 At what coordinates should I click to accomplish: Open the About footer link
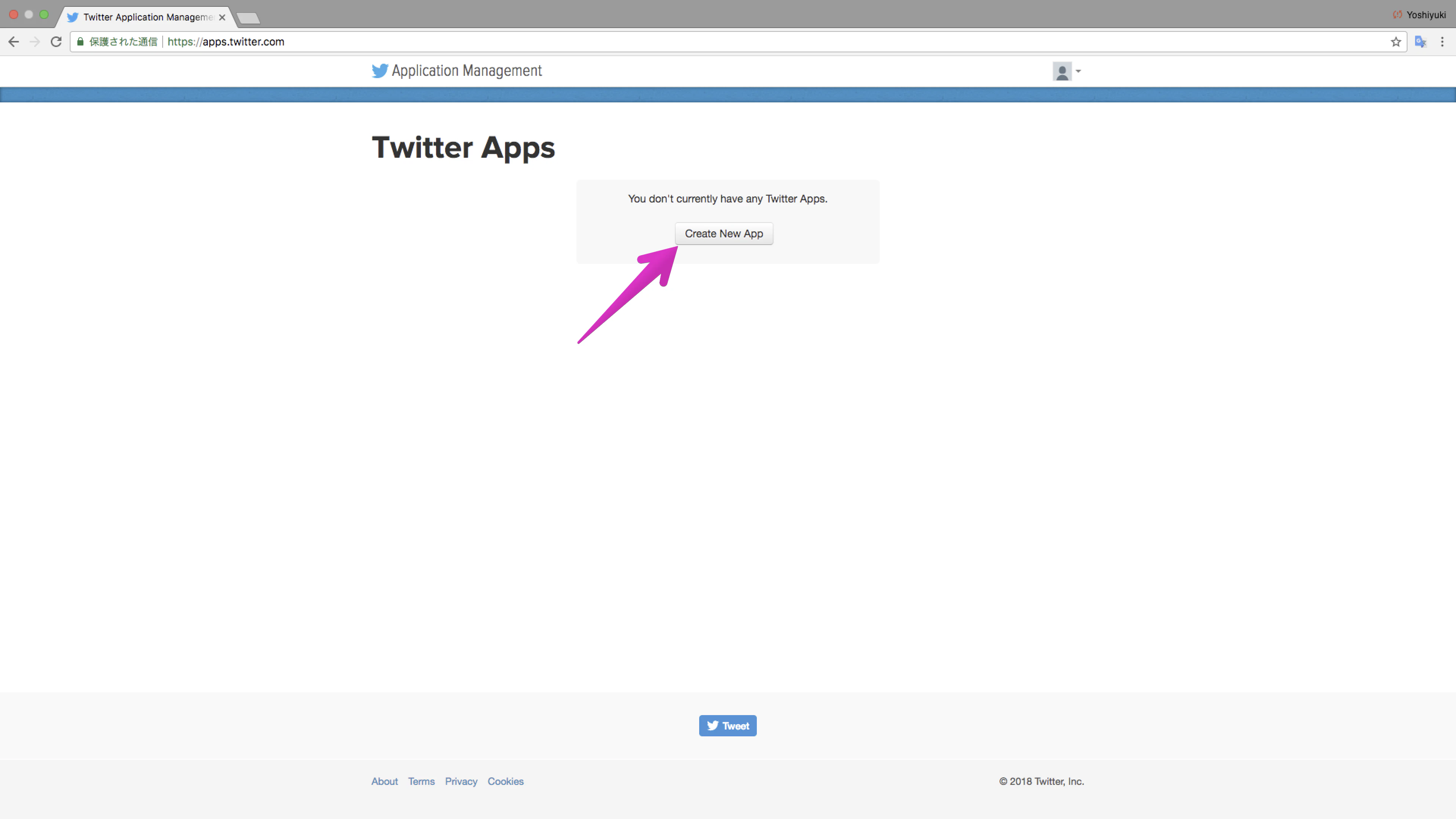coord(384,781)
